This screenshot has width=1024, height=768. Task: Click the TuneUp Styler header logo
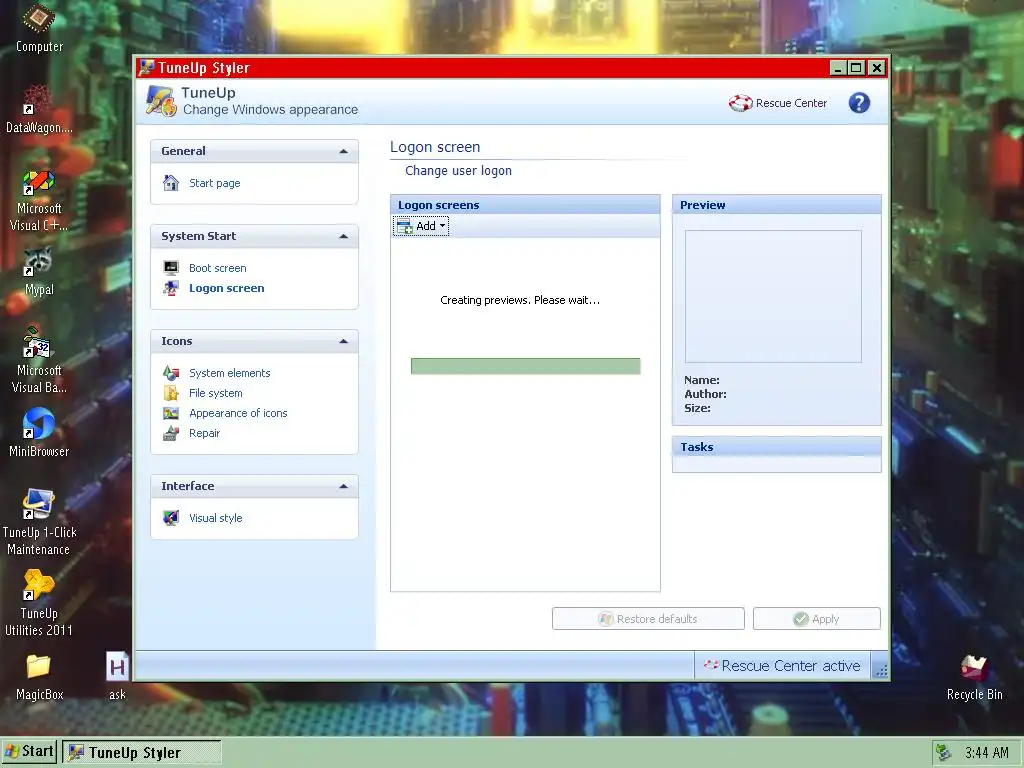click(161, 101)
